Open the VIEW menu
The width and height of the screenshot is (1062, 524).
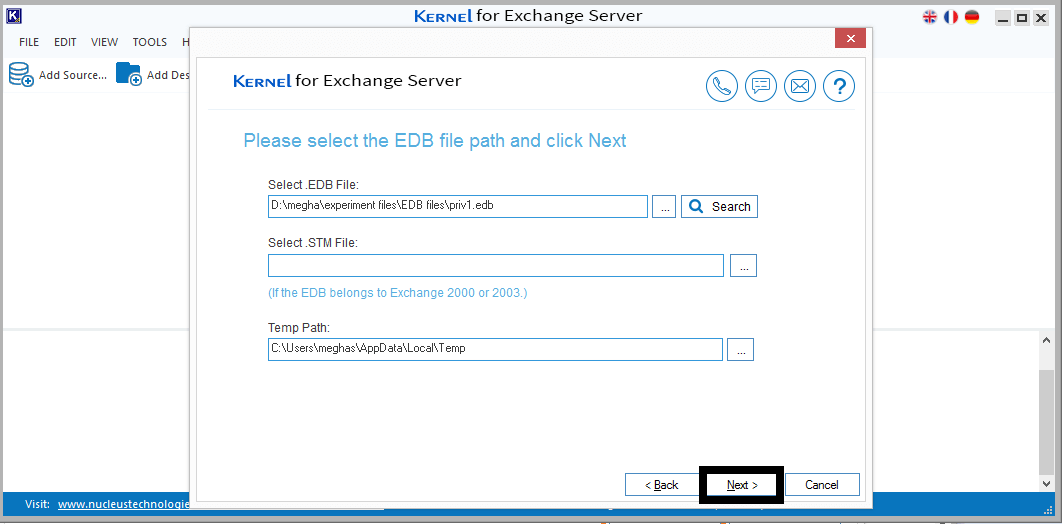pyautogui.click(x=104, y=42)
